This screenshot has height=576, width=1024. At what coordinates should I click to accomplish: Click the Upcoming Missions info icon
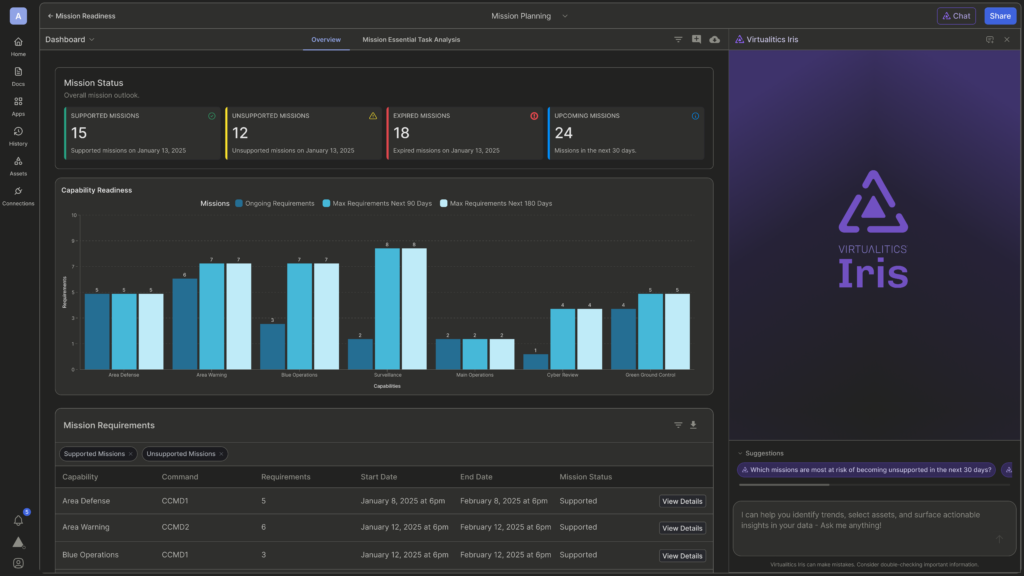(x=695, y=116)
